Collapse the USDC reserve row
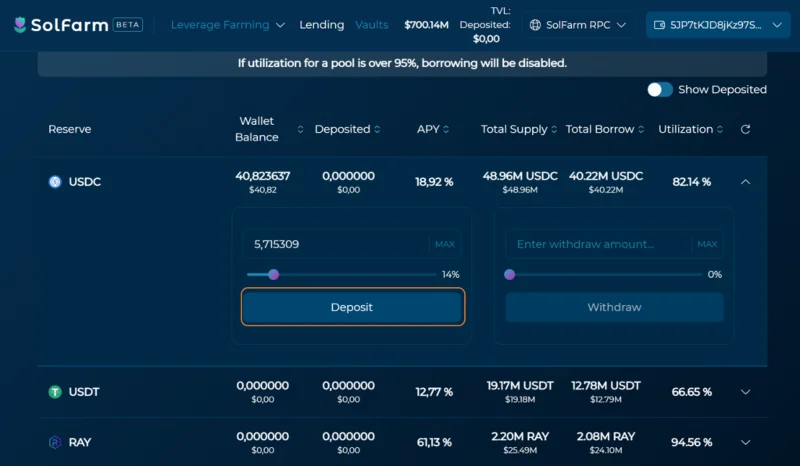 [745, 182]
